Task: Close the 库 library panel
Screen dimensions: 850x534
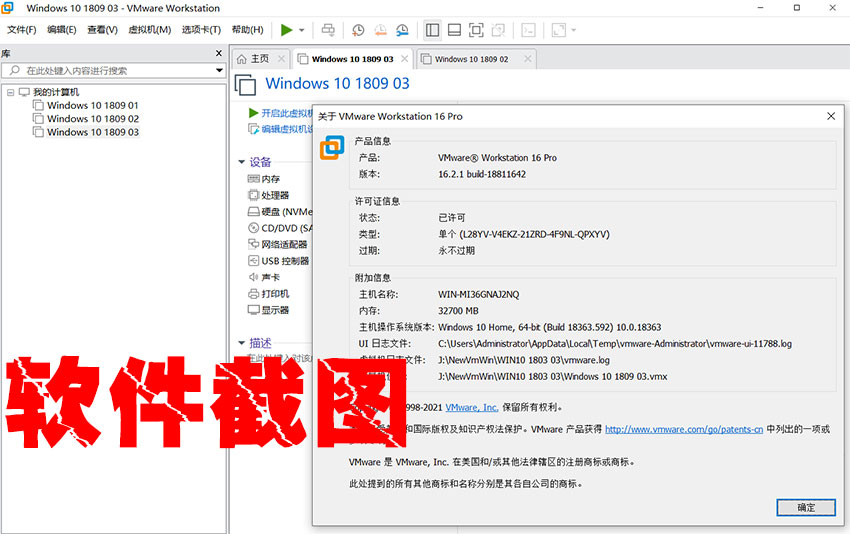Action: 219,53
